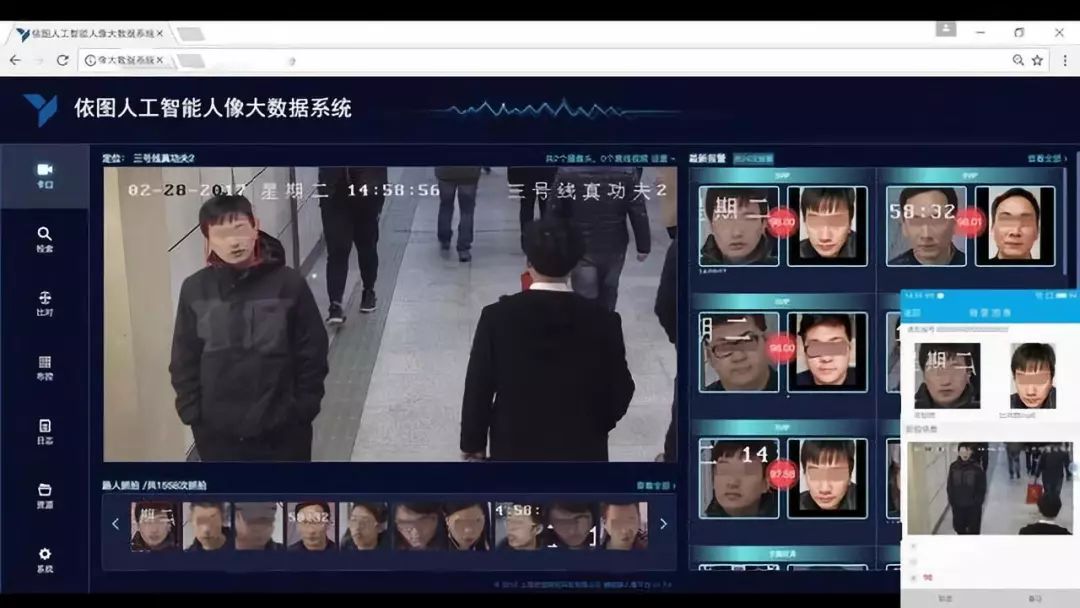Click the site info icon in address bar
The height and width of the screenshot is (608, 1080).
[90, 61]
